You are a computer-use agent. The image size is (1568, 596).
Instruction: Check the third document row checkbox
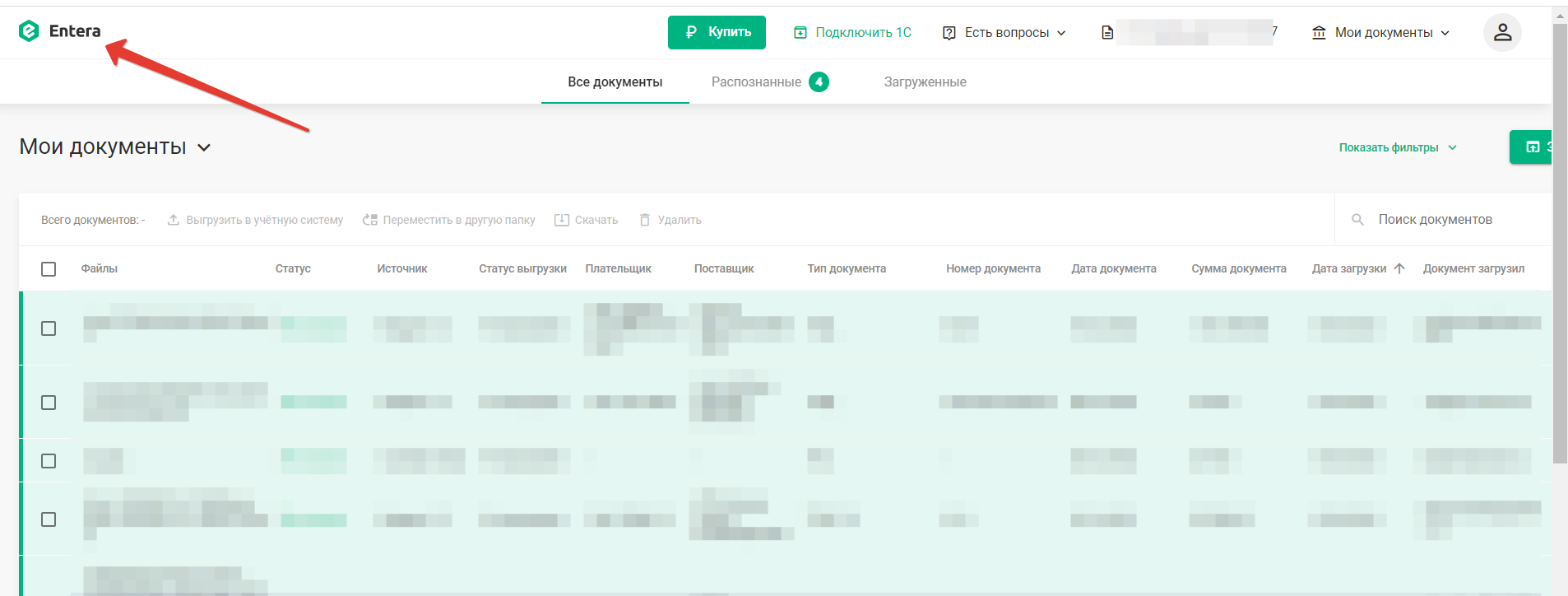coord(49,461)
